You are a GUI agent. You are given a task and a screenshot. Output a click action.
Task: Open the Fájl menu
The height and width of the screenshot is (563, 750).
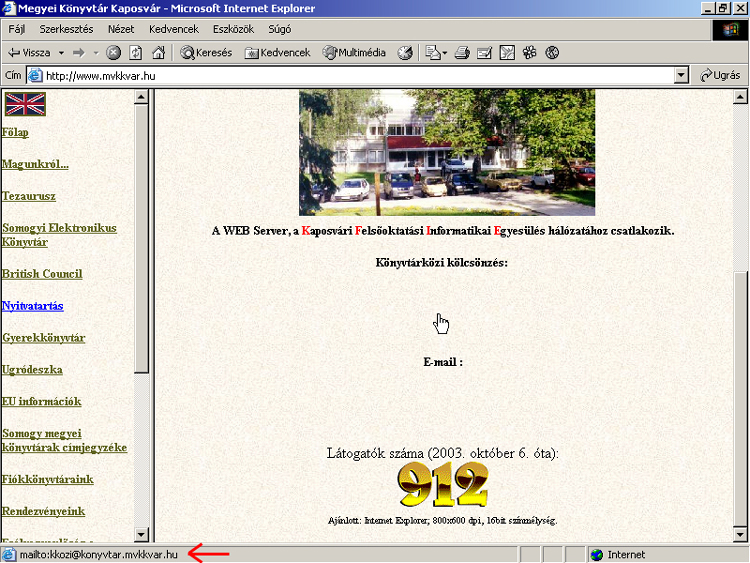pyautogui.click(x=16, y=29)
